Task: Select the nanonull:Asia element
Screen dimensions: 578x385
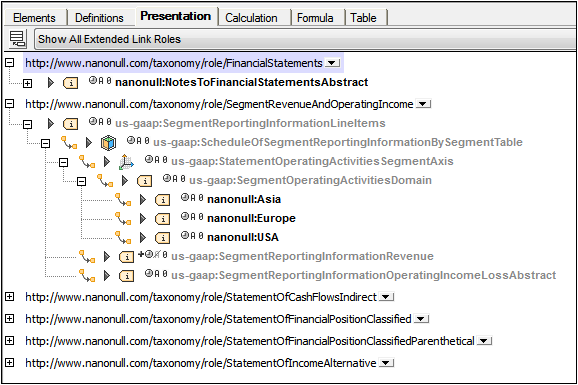Action: coord(244,199)
